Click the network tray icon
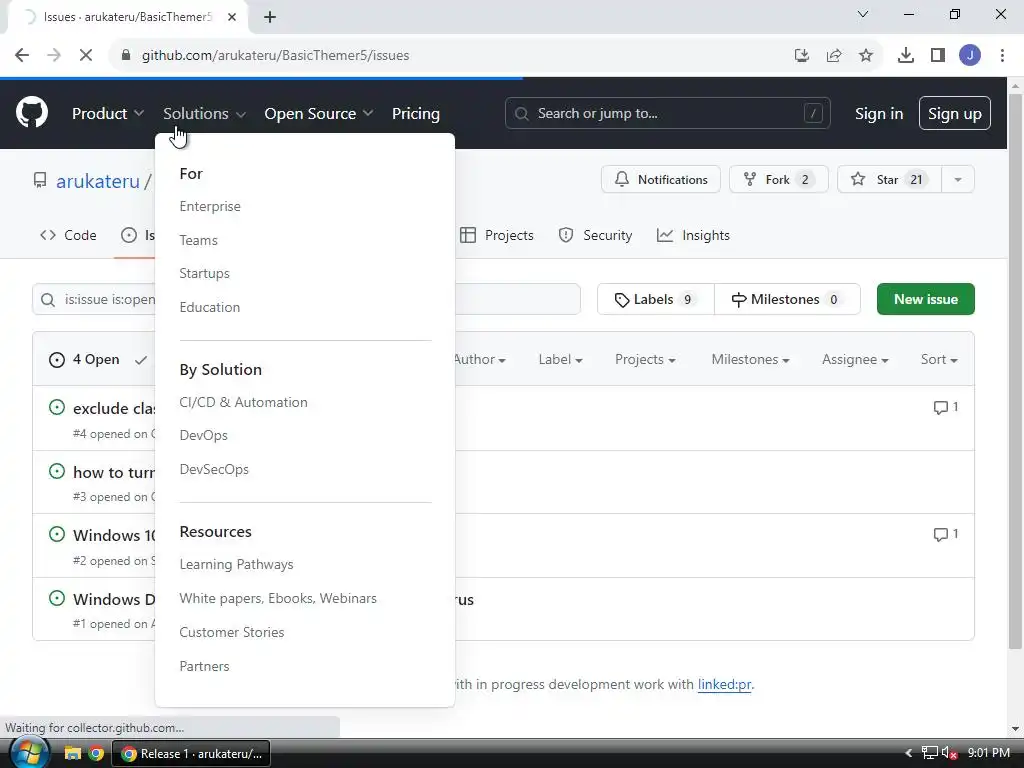Screen dimensions: 1024x768 click(x=929, y=753)
